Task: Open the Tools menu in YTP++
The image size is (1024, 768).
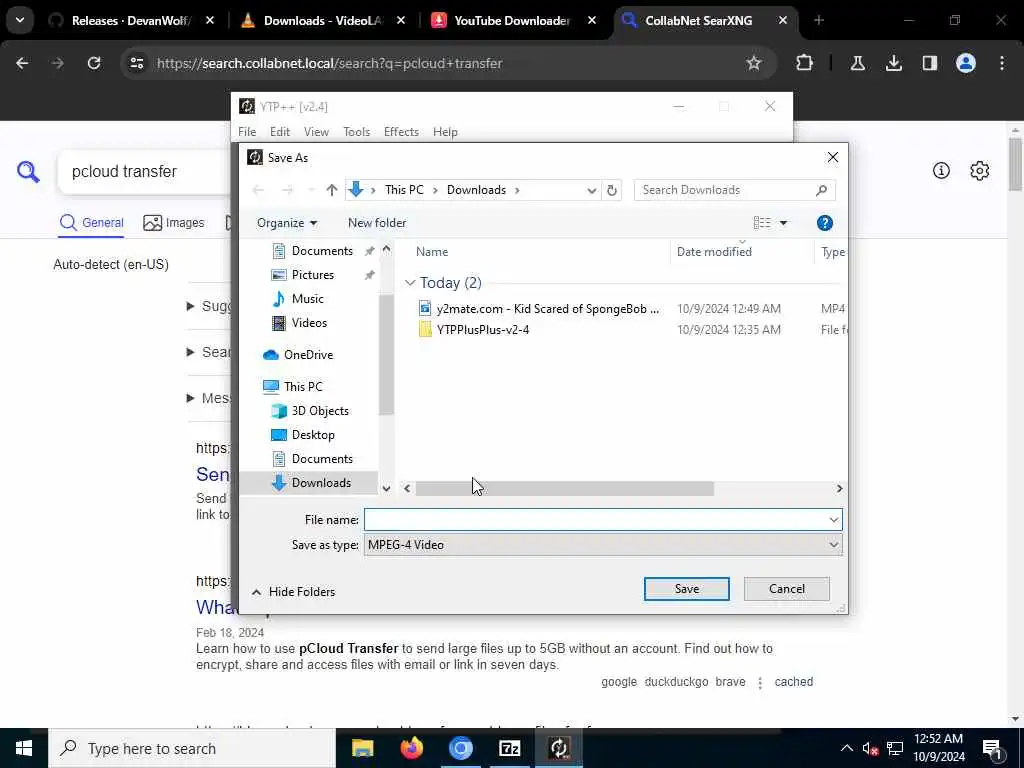Action: click(357, 132)
